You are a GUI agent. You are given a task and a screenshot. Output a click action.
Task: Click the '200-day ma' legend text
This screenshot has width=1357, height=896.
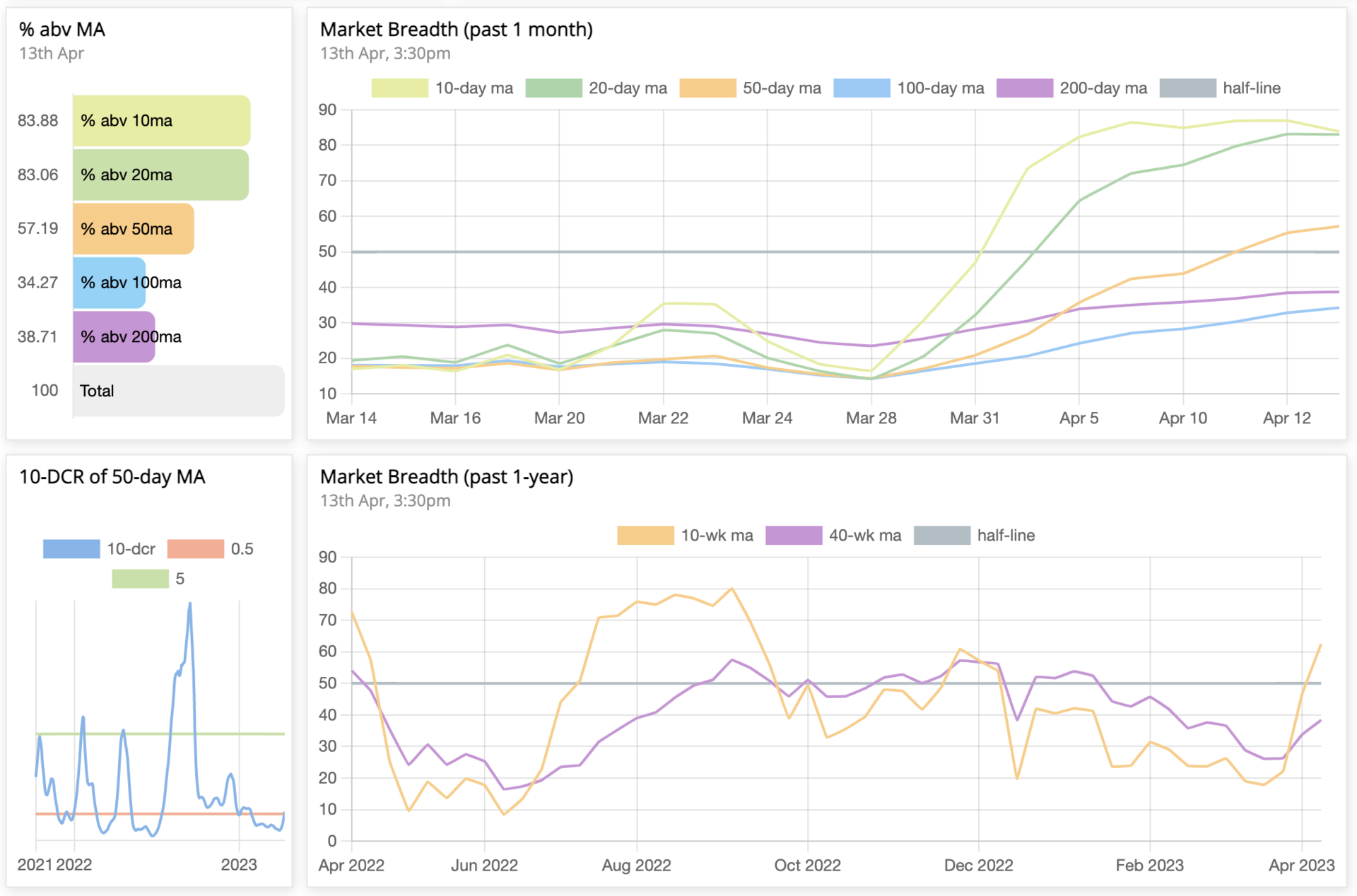[x=1103, y=88]
